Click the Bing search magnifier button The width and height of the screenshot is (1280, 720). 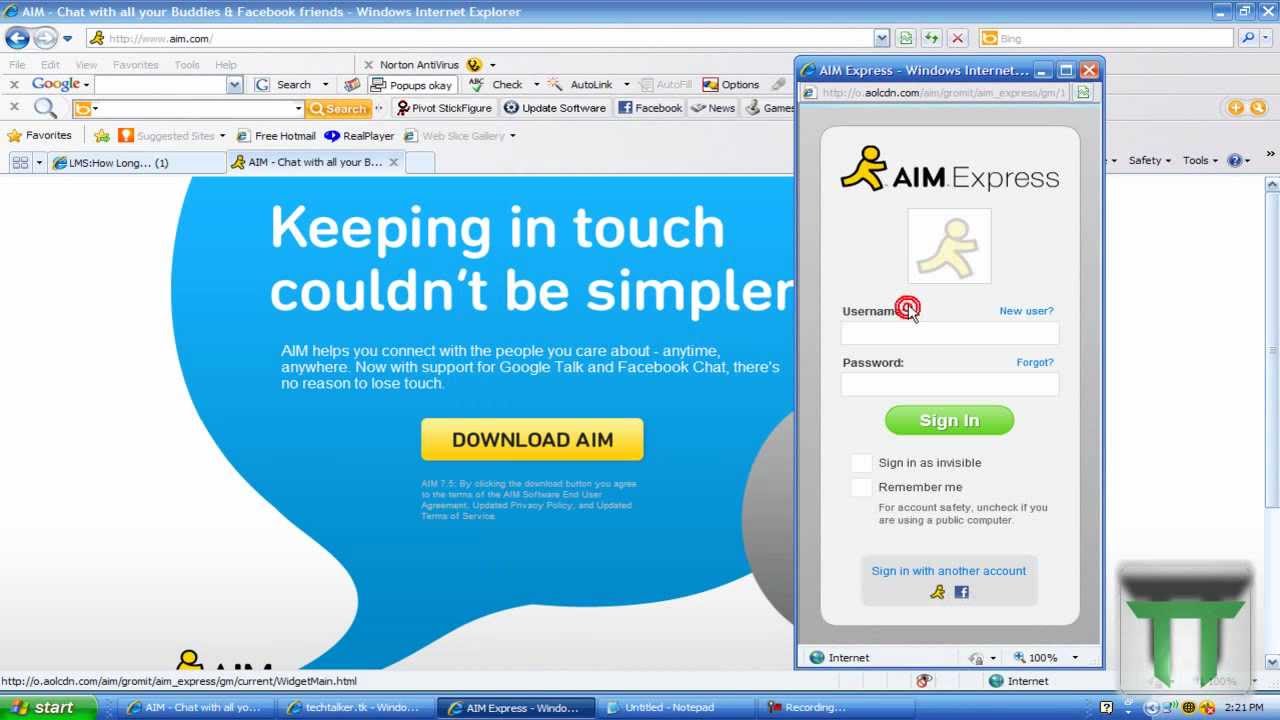[1247, 38]
